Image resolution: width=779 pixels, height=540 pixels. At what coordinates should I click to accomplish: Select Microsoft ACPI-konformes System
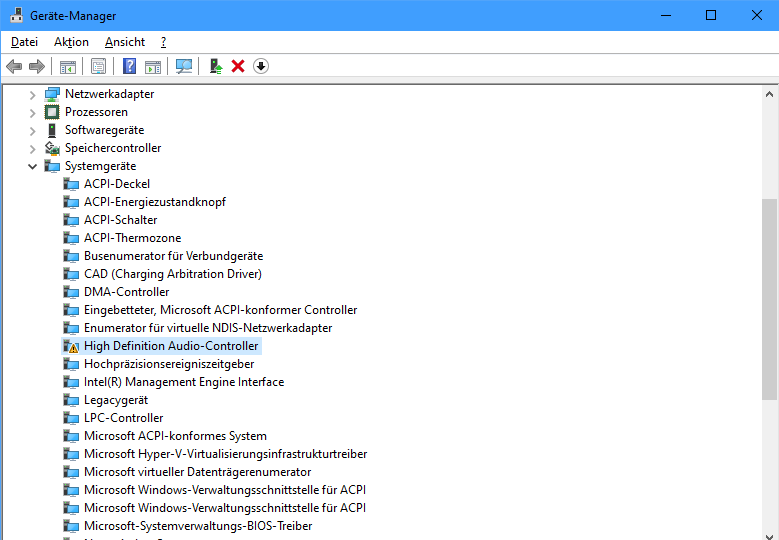(175, 436)
